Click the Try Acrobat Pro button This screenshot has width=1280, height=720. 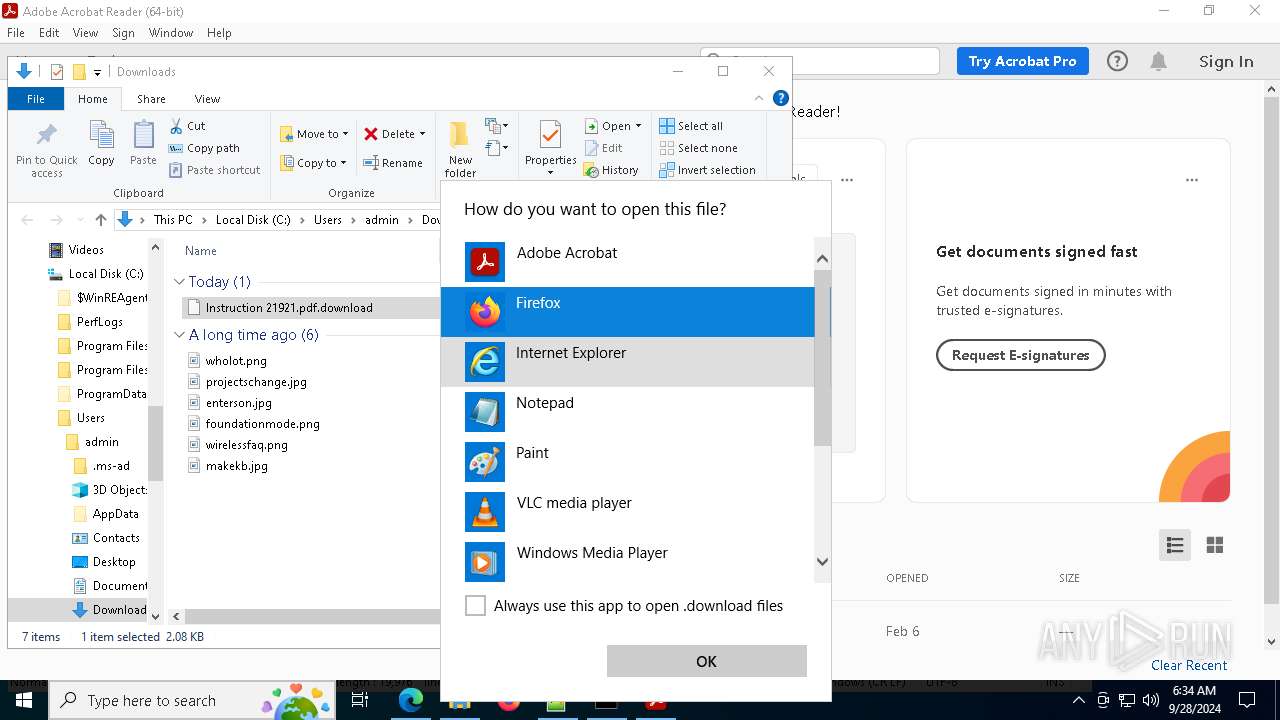point(1022,61)
